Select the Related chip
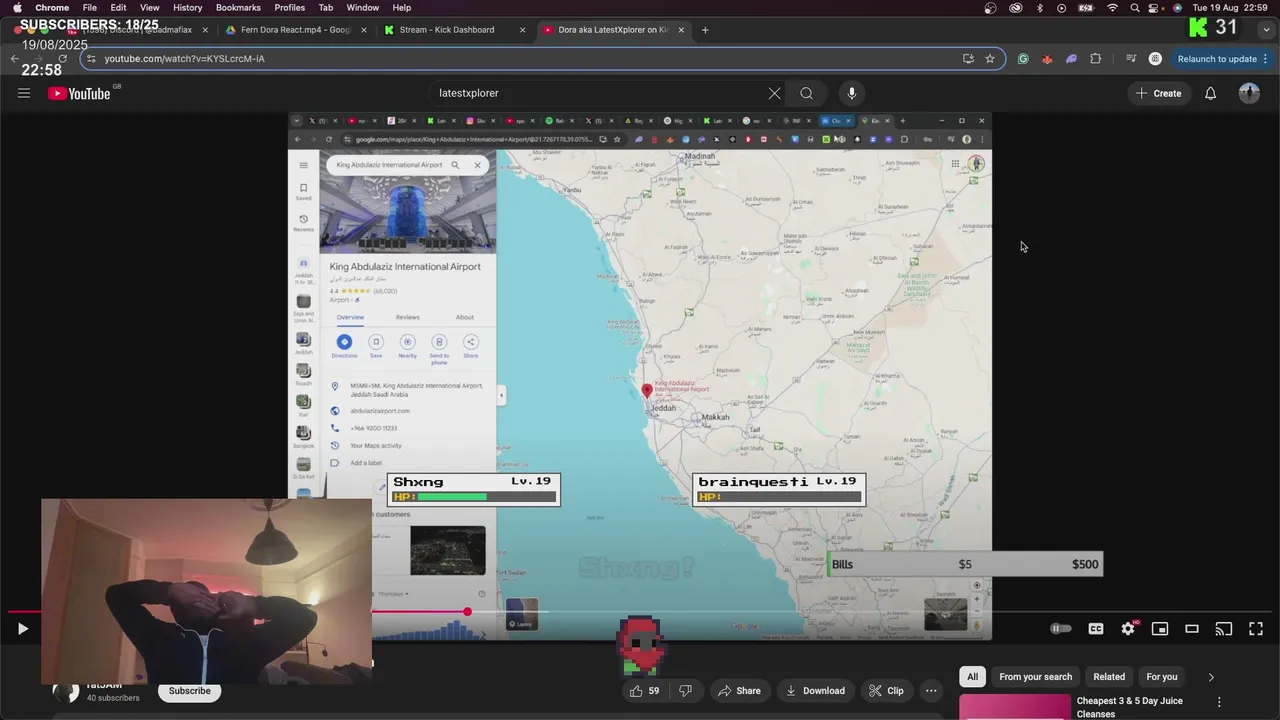This screenshot has width=1280, height=720. pos(1109,677)
